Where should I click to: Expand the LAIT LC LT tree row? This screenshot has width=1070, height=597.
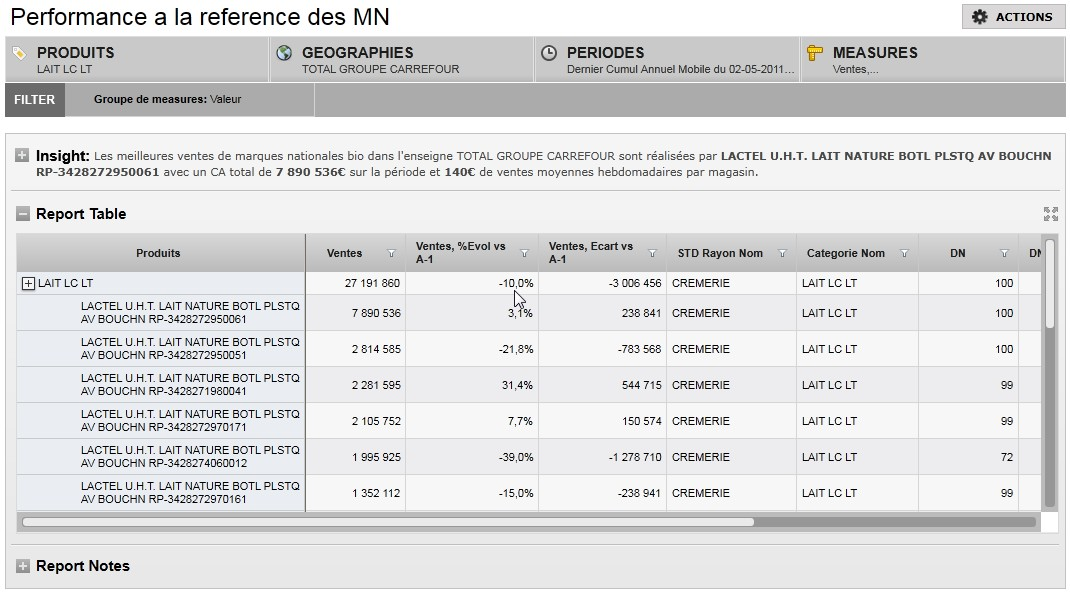coord(28,283)
